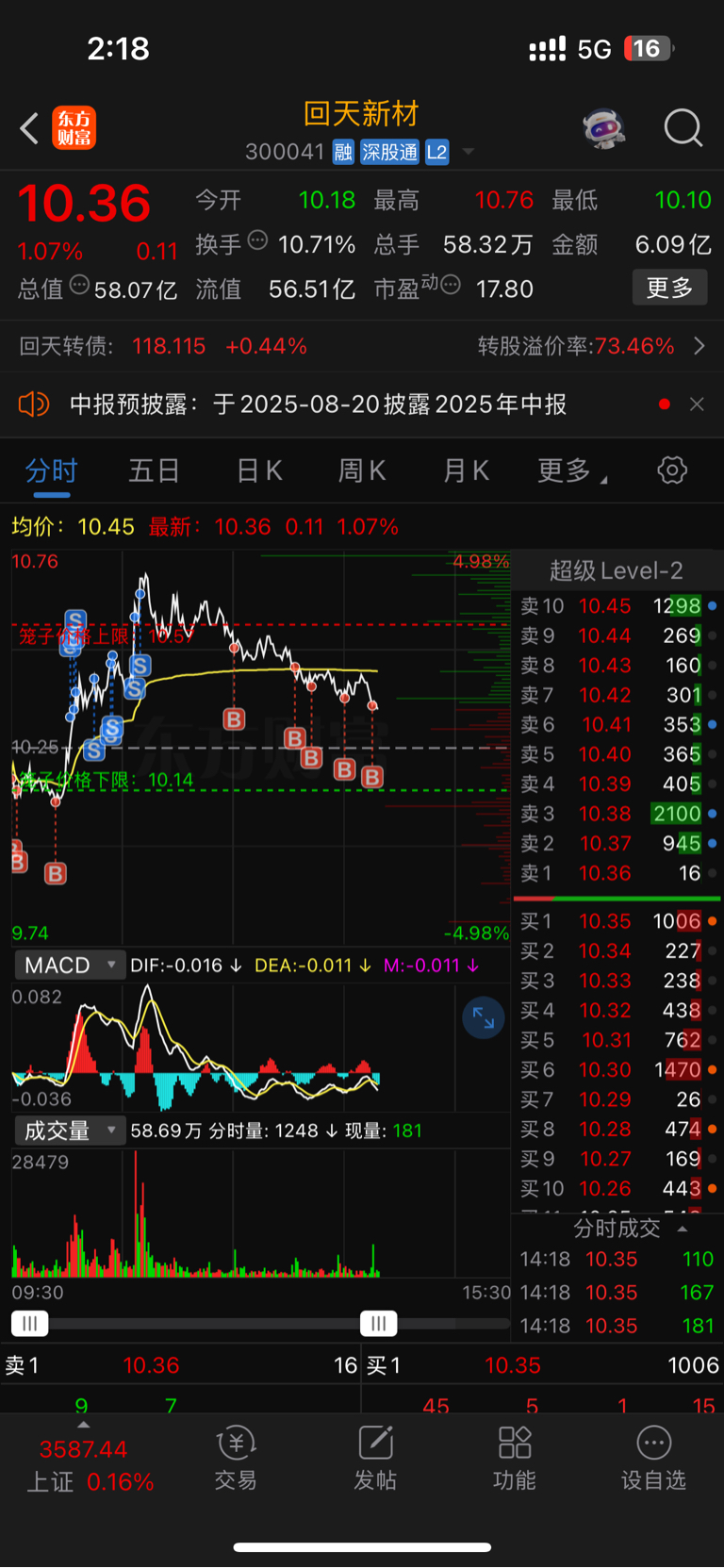Tap the 深股通 badge
Screen dimensions: 724x1568
point(390,153)
